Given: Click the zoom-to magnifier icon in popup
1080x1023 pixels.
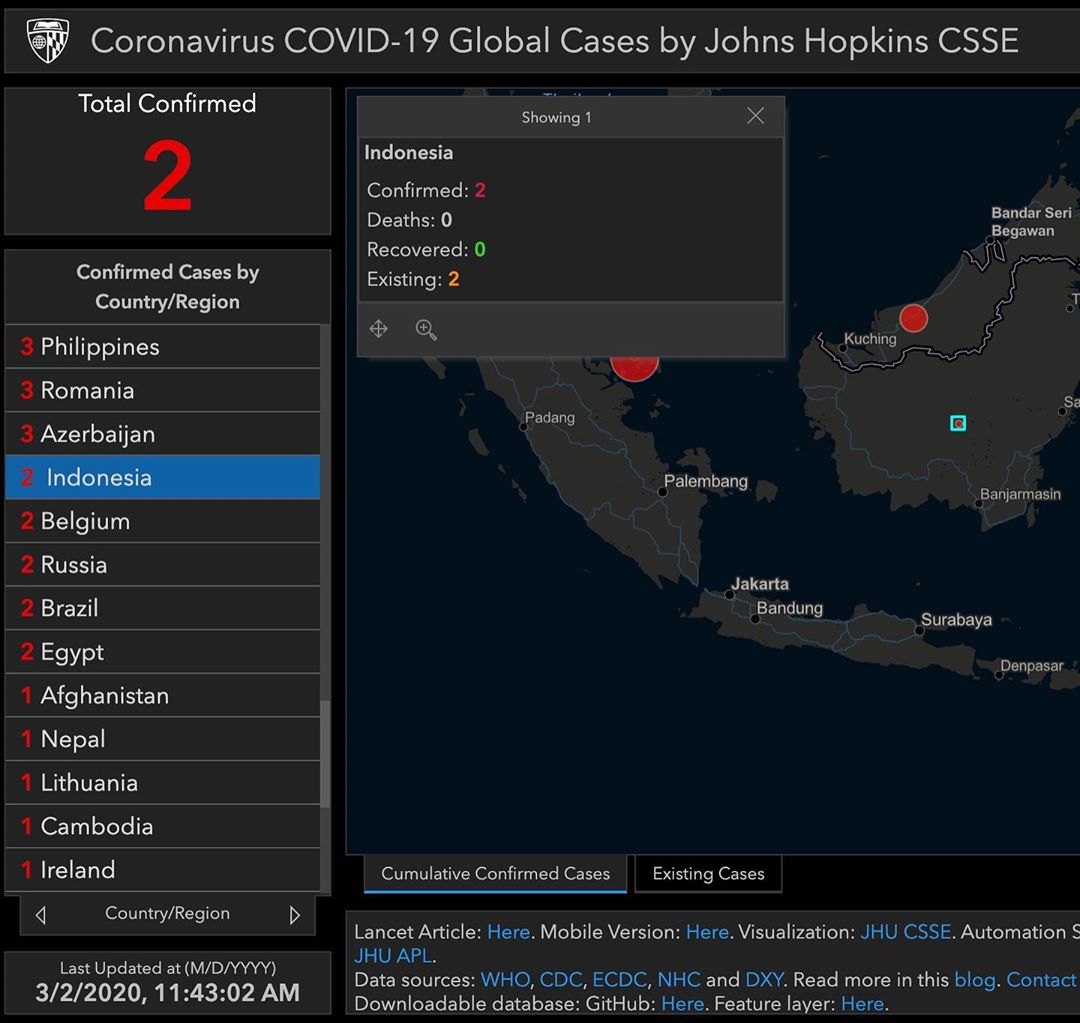Looking at the screenshot, I should 426,329.
